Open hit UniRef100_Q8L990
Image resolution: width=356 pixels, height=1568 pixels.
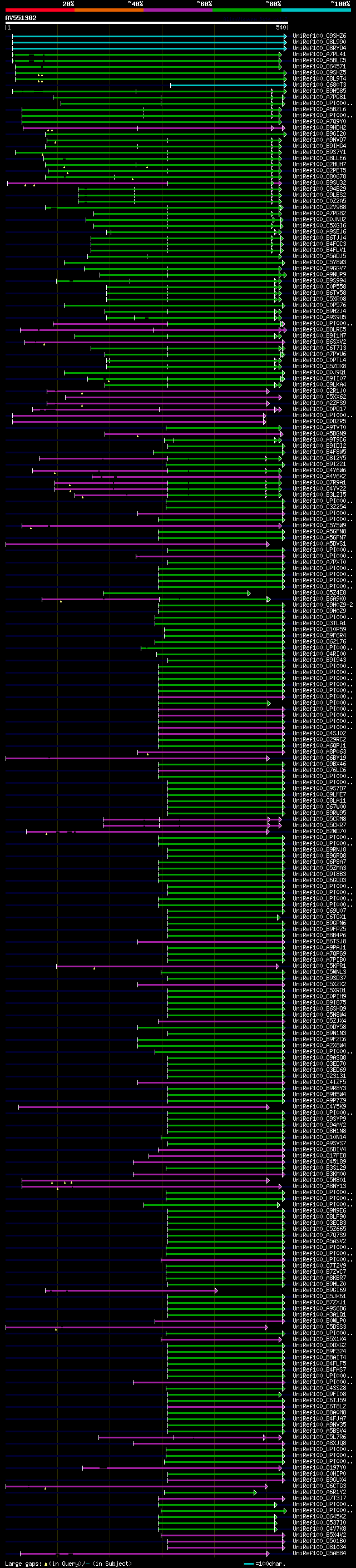[x=319, y=42]
